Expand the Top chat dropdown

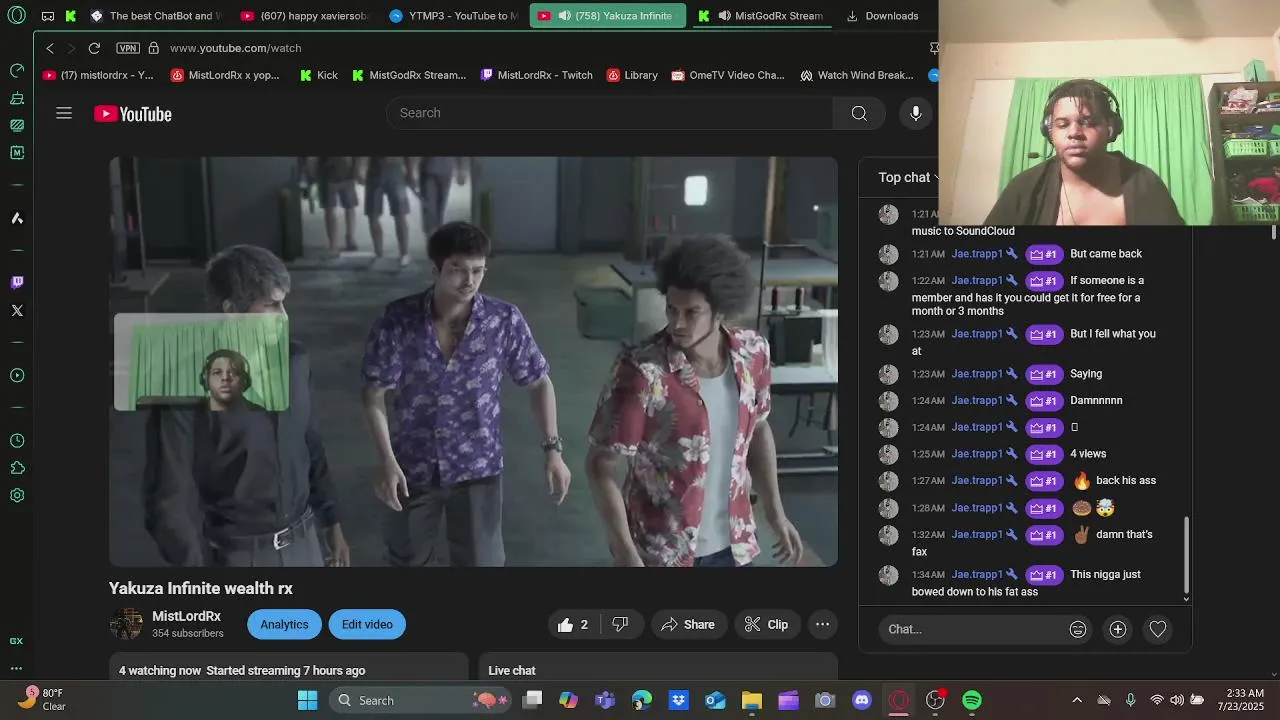pyautogui.click(x=909, y=177)
